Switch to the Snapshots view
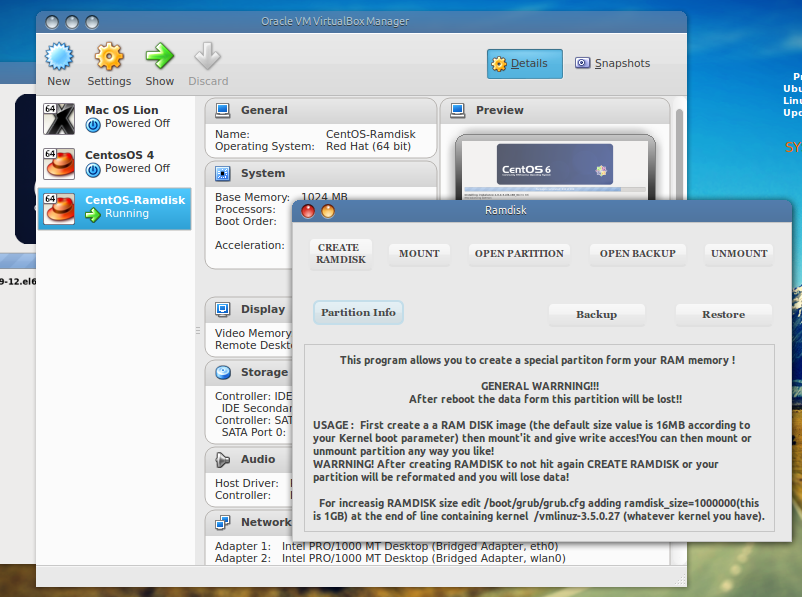This screenshot has width=802, height=597. tap(612, 63)
